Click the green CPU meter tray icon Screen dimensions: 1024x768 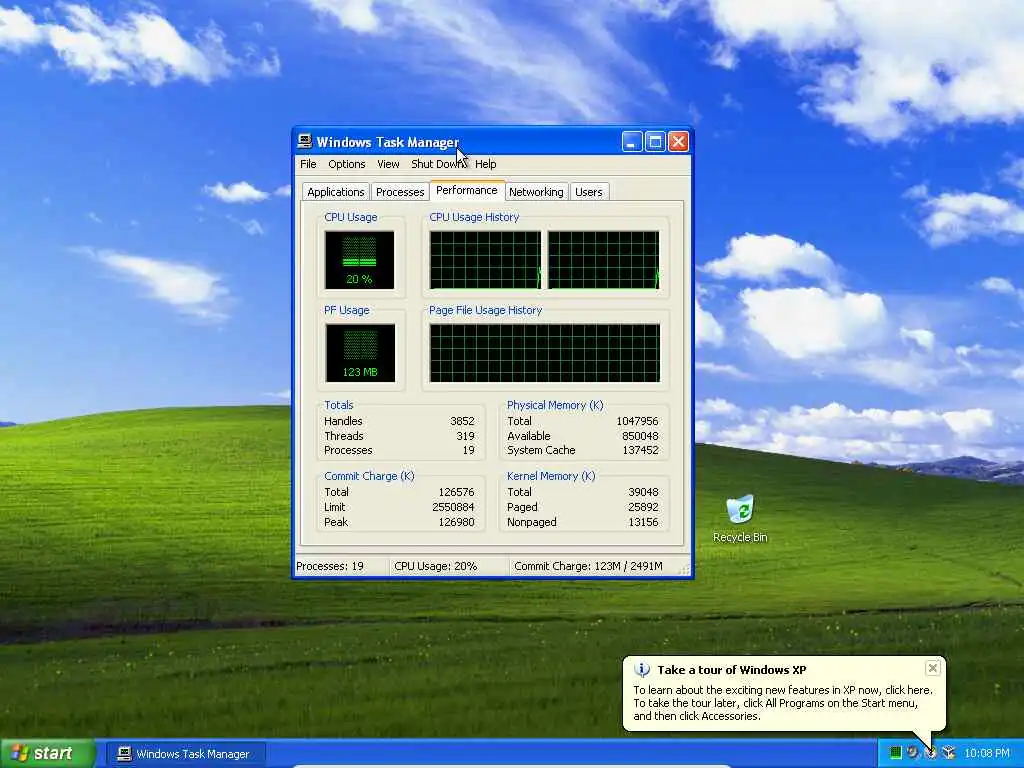[x=896, y=753]
